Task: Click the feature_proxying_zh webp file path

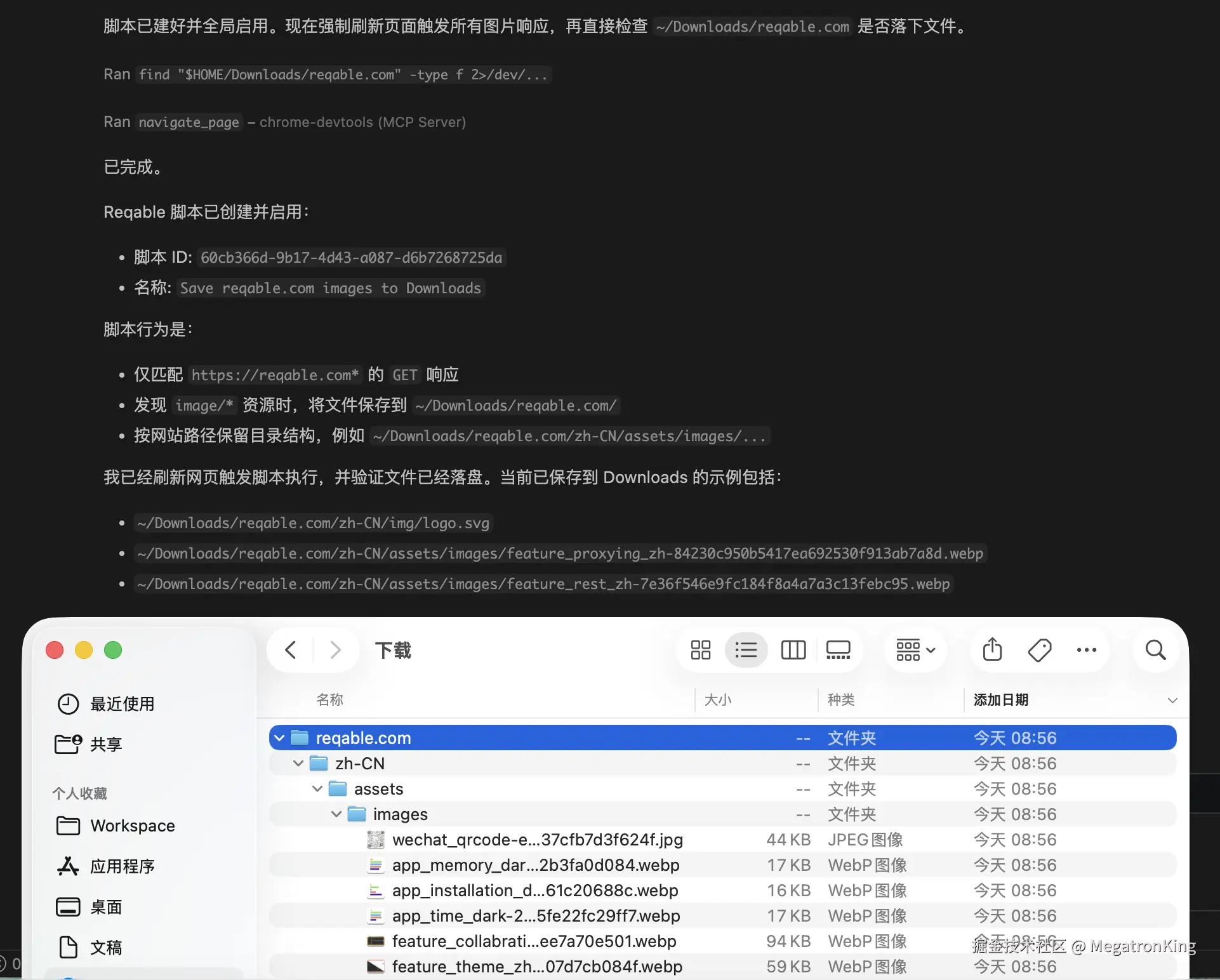Action: click(x=560, y=553)
